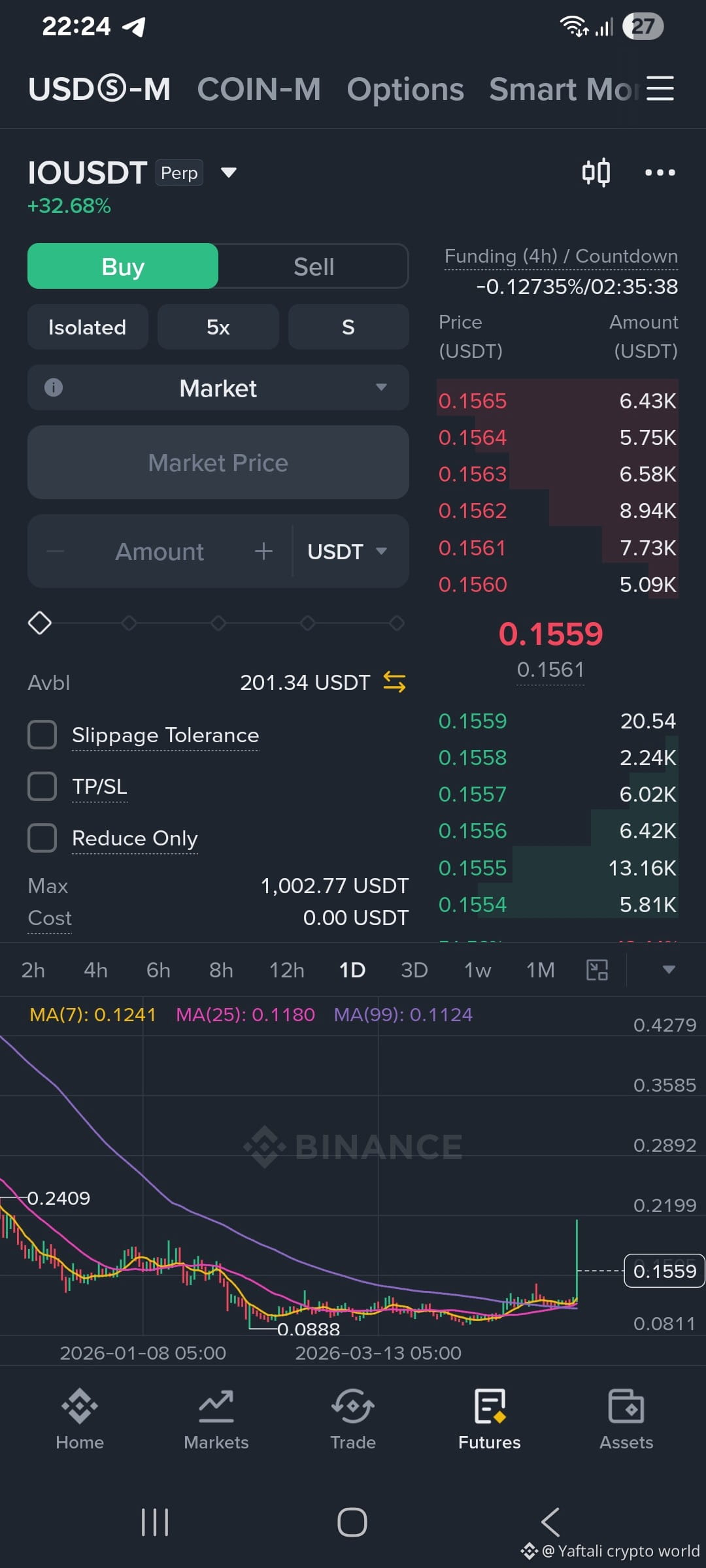Tap the transfer arrows next to available balance

(x=394, y=682)
